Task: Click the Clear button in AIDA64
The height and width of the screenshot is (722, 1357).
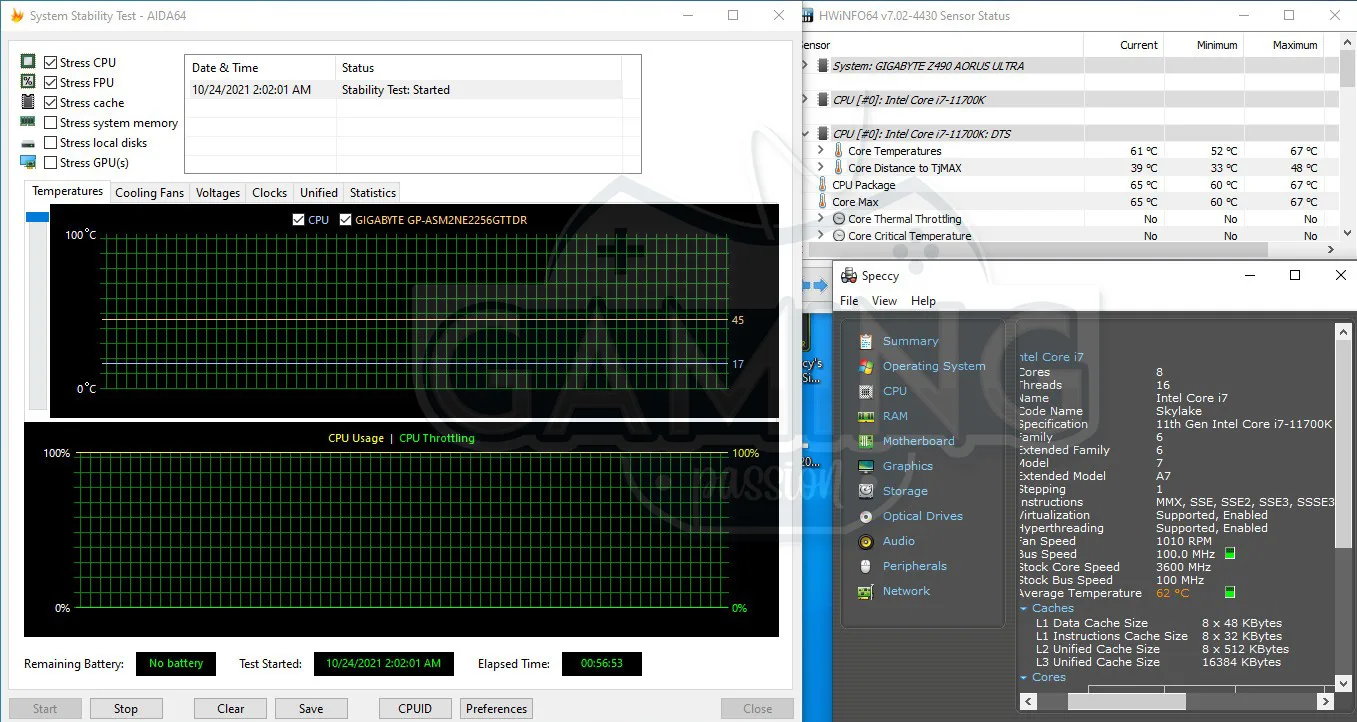Action: (231, 709)
